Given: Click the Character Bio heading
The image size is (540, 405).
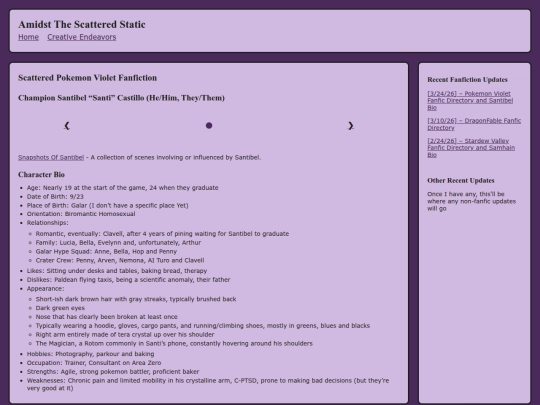Looking at the screenshot, I should pos(41,175).
